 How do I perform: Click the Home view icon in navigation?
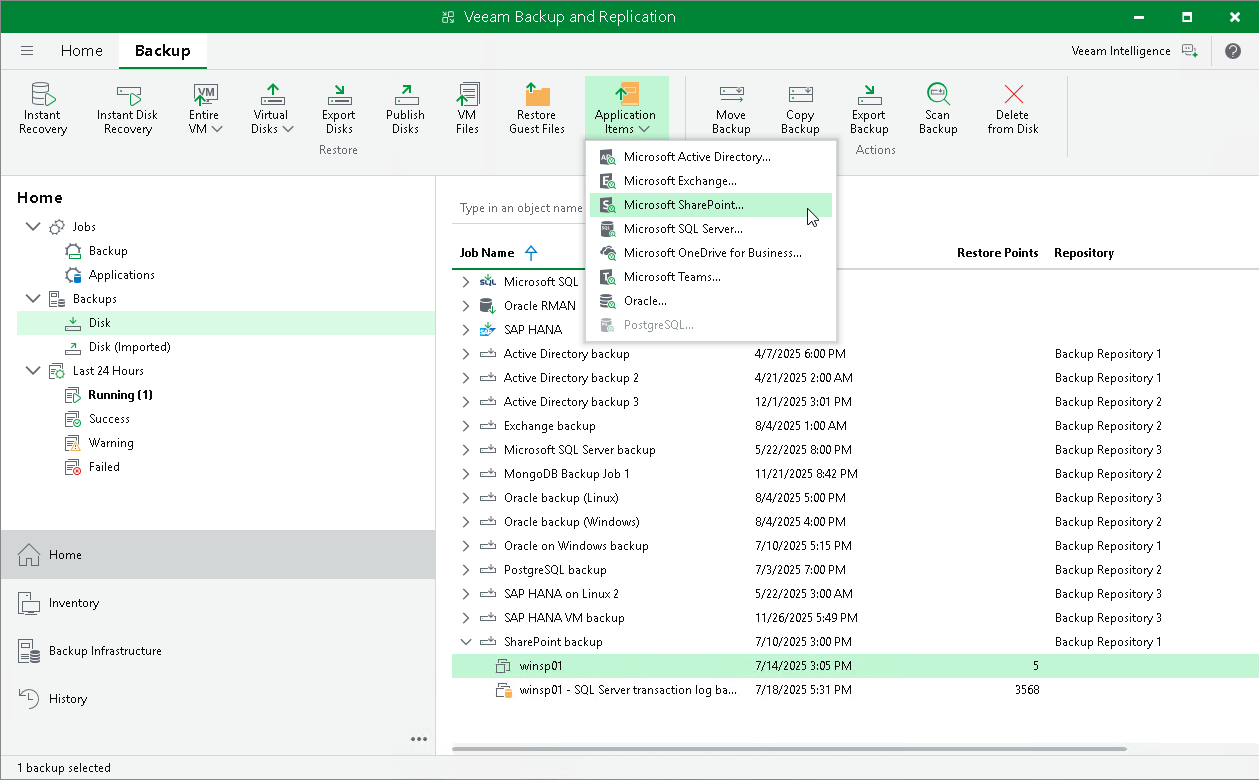click(x=29, y=555)
